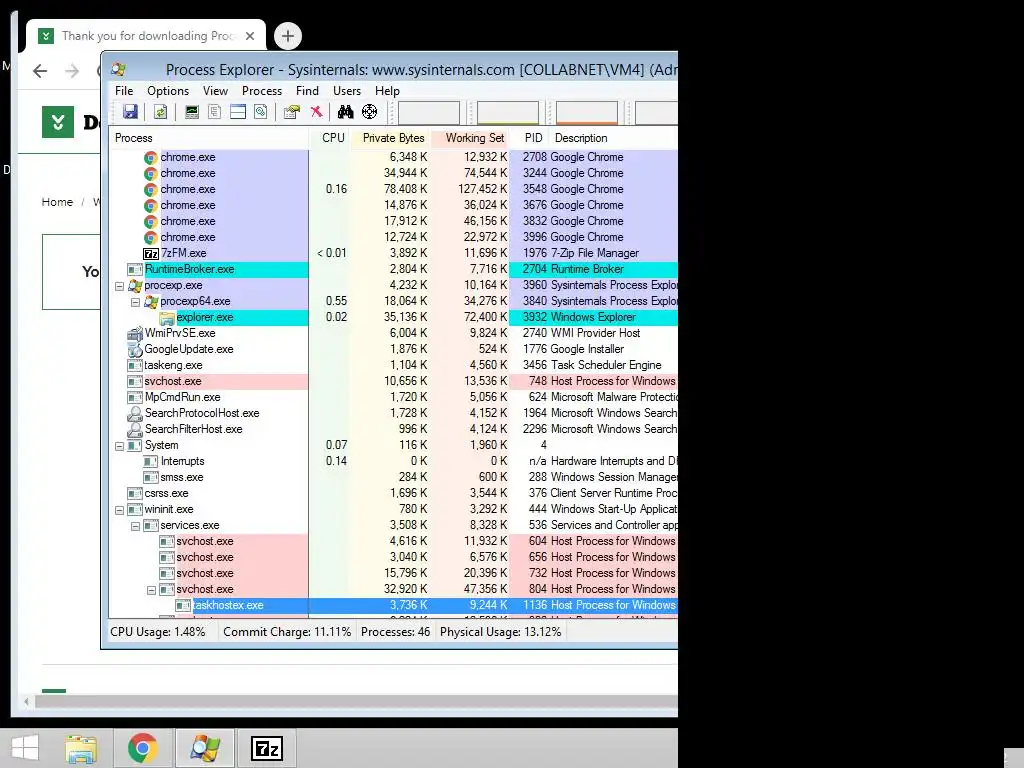This screenshot has width=1024, height=768.
Task: Collapse the System process tree node
Action: coord(120,446)
